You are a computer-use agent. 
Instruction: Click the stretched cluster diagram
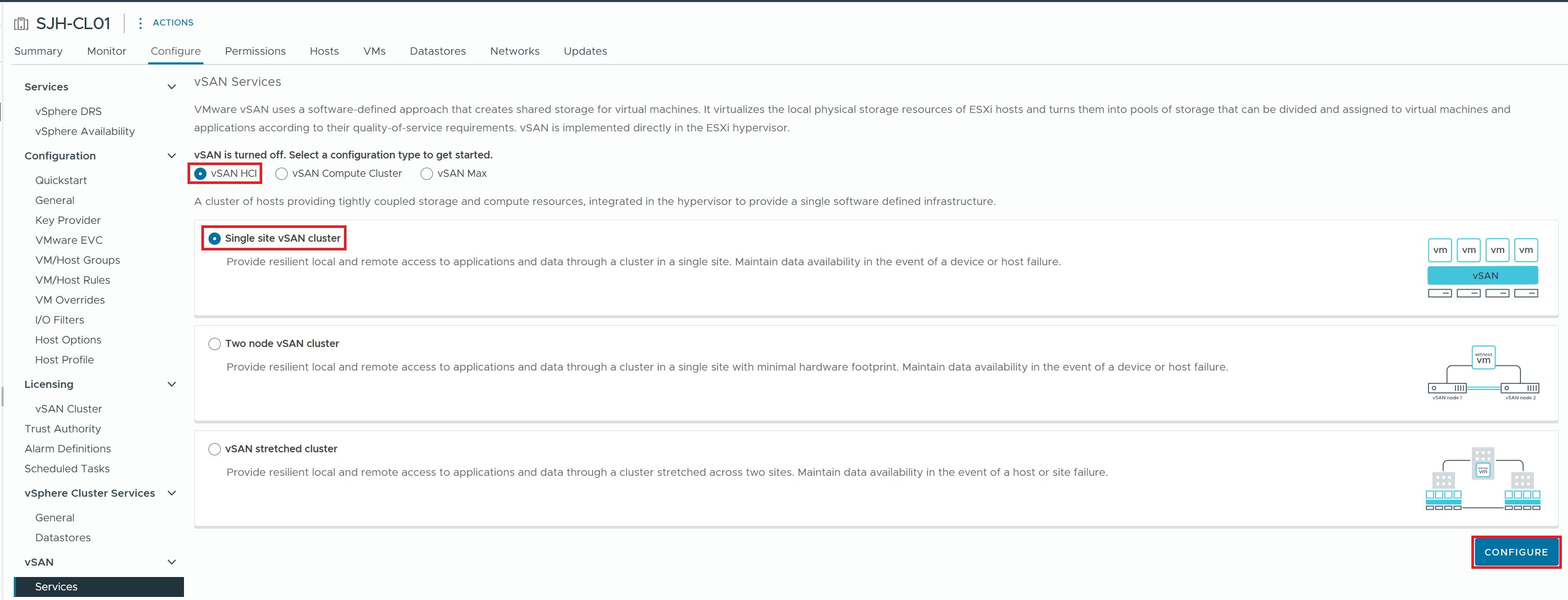click(1482, 478)
